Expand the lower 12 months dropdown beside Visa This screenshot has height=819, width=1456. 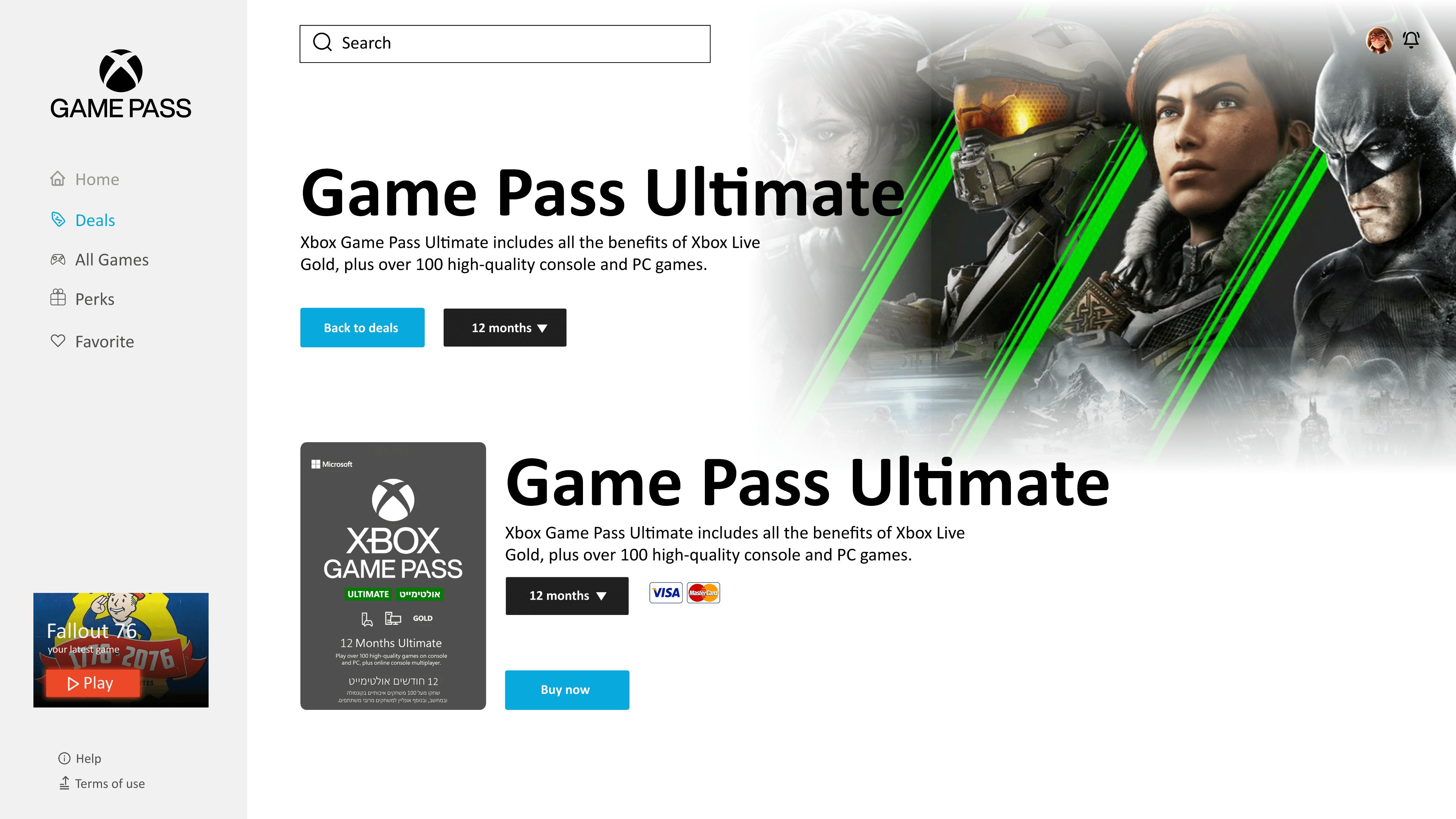567,596
